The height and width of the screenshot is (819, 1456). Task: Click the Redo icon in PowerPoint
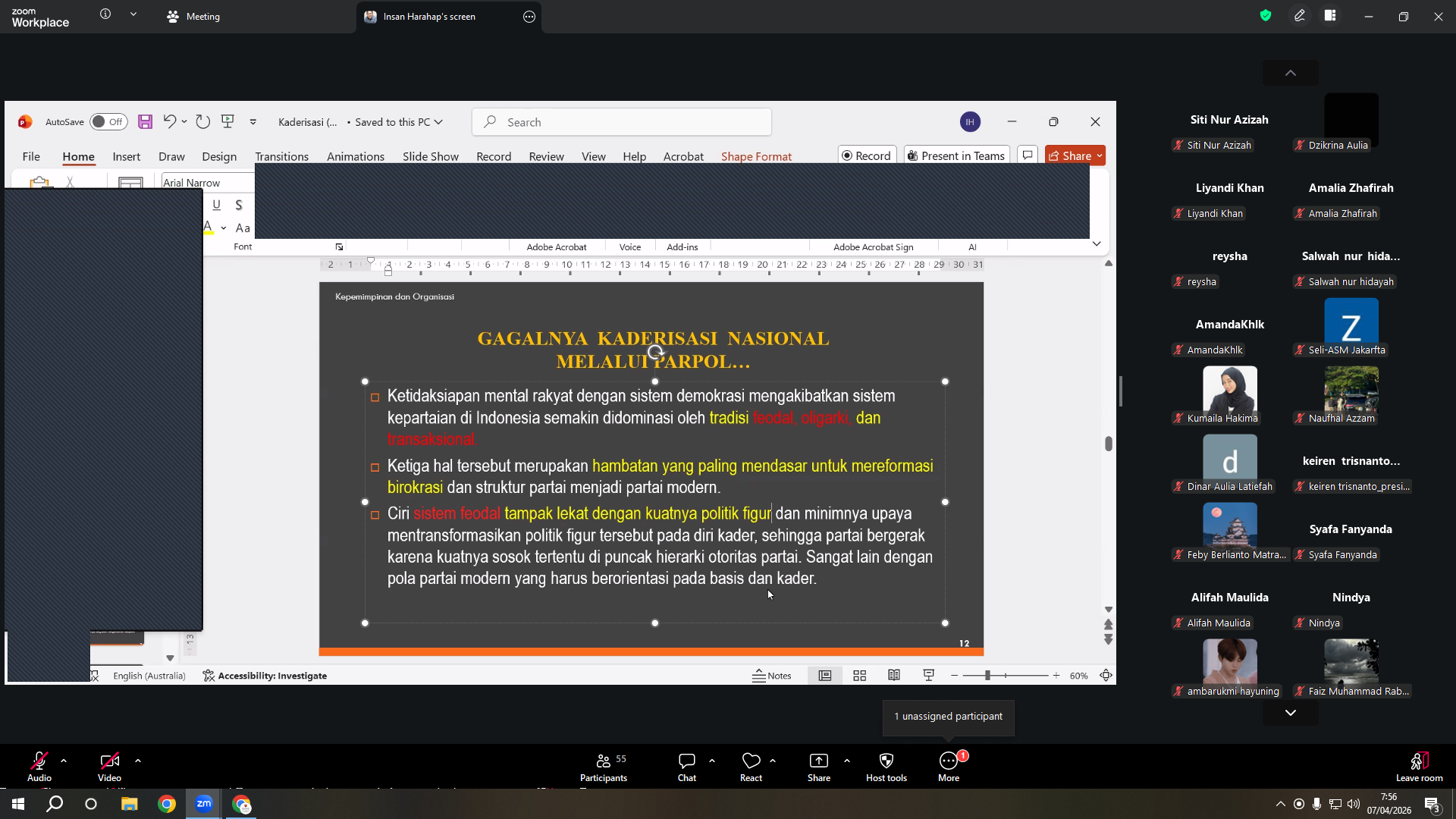[x=202, y=121]
